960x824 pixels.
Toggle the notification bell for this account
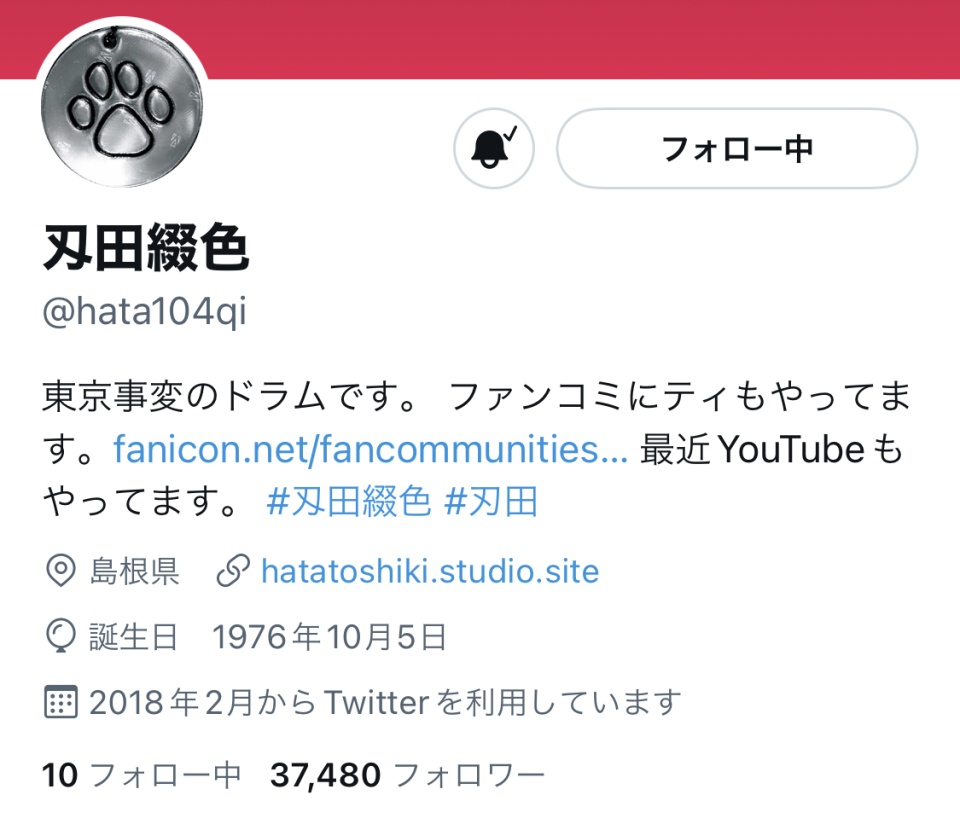[x=493, y=149]
